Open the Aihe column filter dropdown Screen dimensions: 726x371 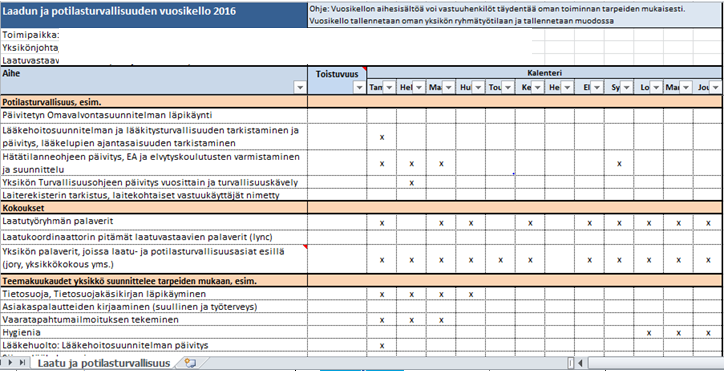coord(300,87)
